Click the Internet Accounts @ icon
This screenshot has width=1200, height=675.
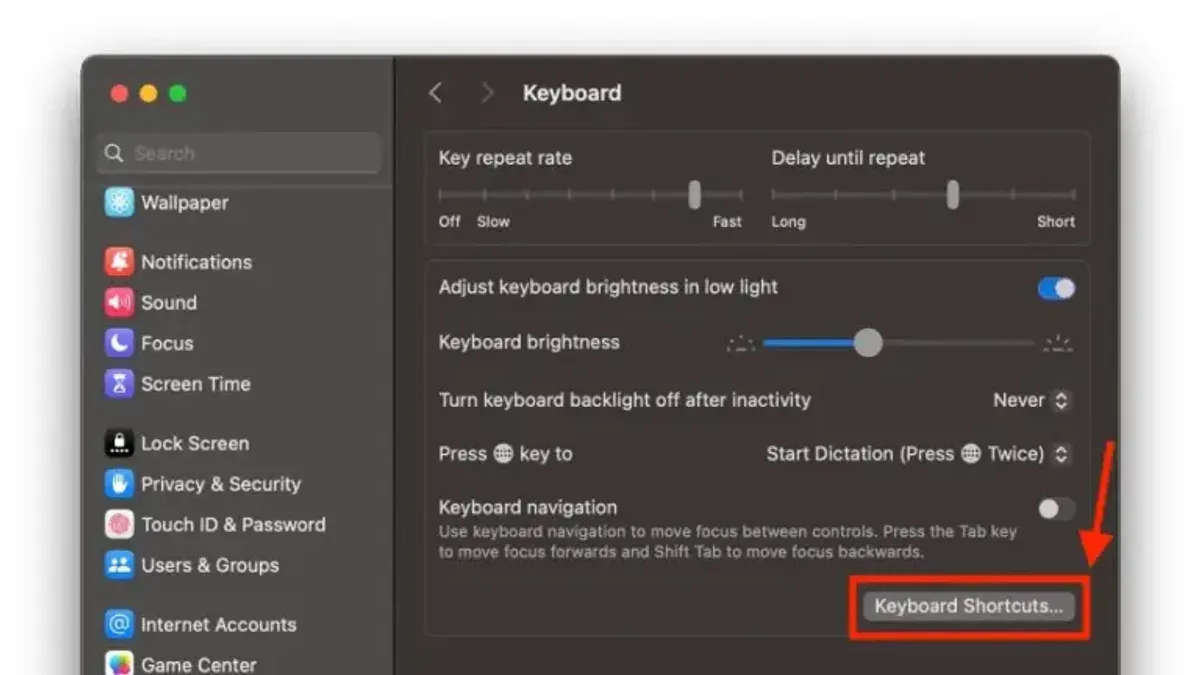coord(119,624)
